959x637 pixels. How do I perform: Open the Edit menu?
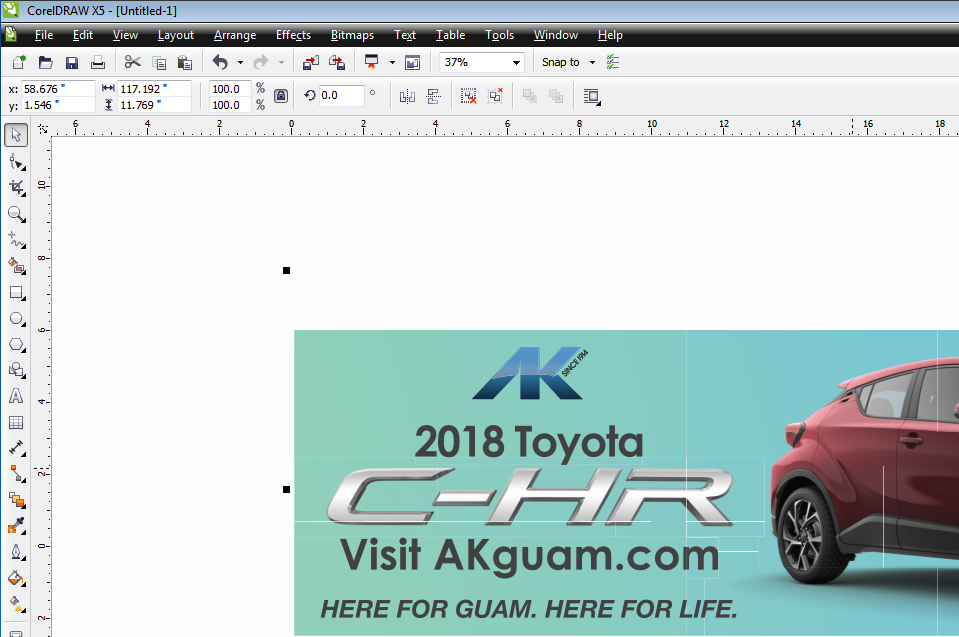pos(83,35)
